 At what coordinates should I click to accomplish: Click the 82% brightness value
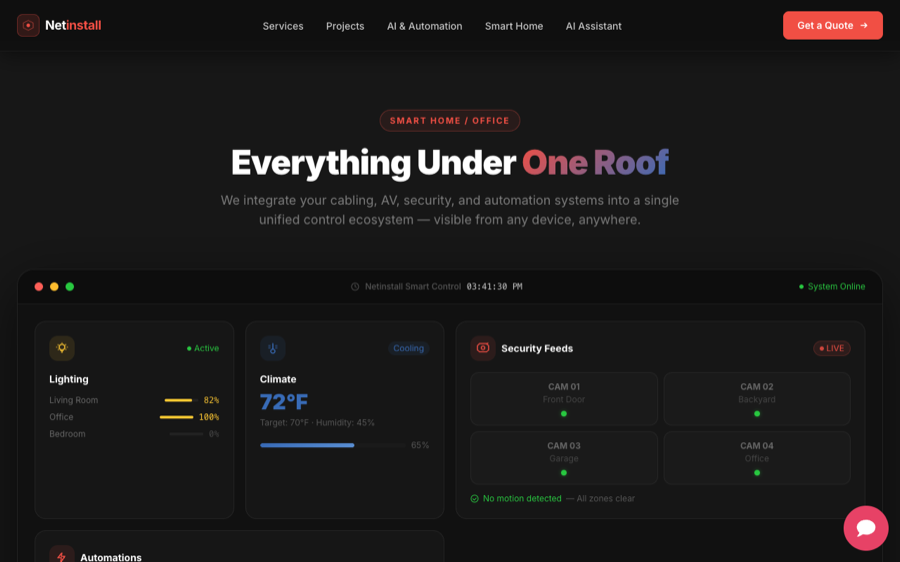pos(211,400)
